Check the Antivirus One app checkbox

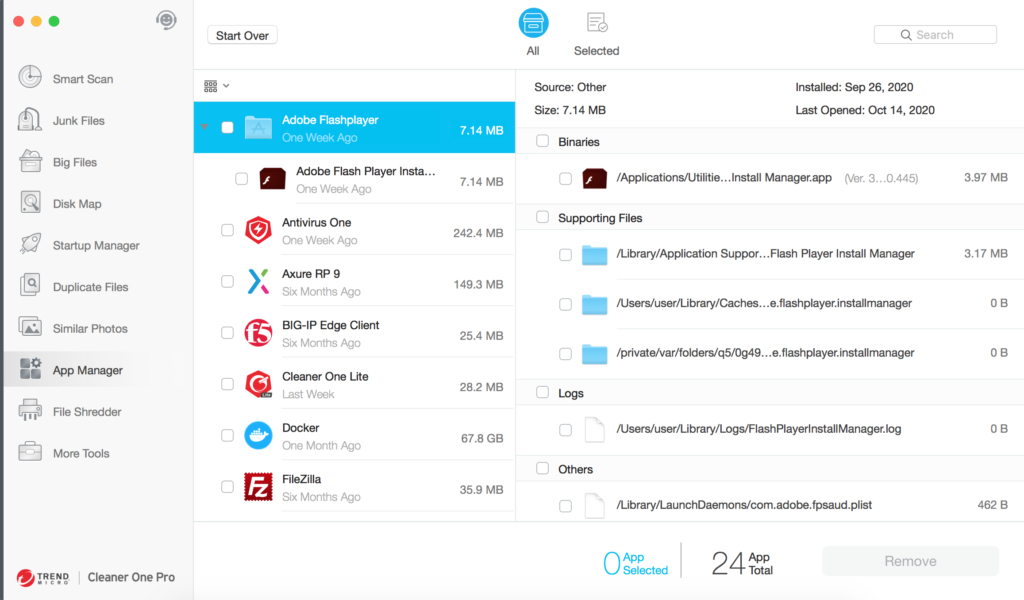228,231
